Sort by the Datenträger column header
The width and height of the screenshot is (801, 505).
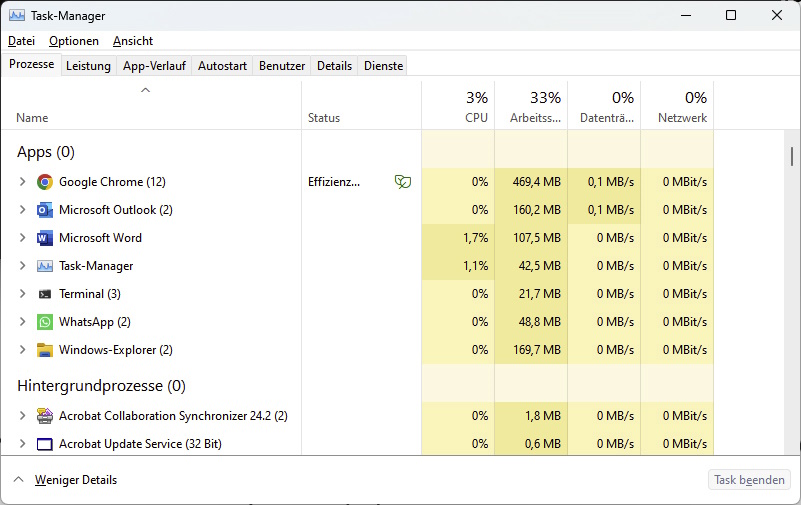[x=604, y=105]
